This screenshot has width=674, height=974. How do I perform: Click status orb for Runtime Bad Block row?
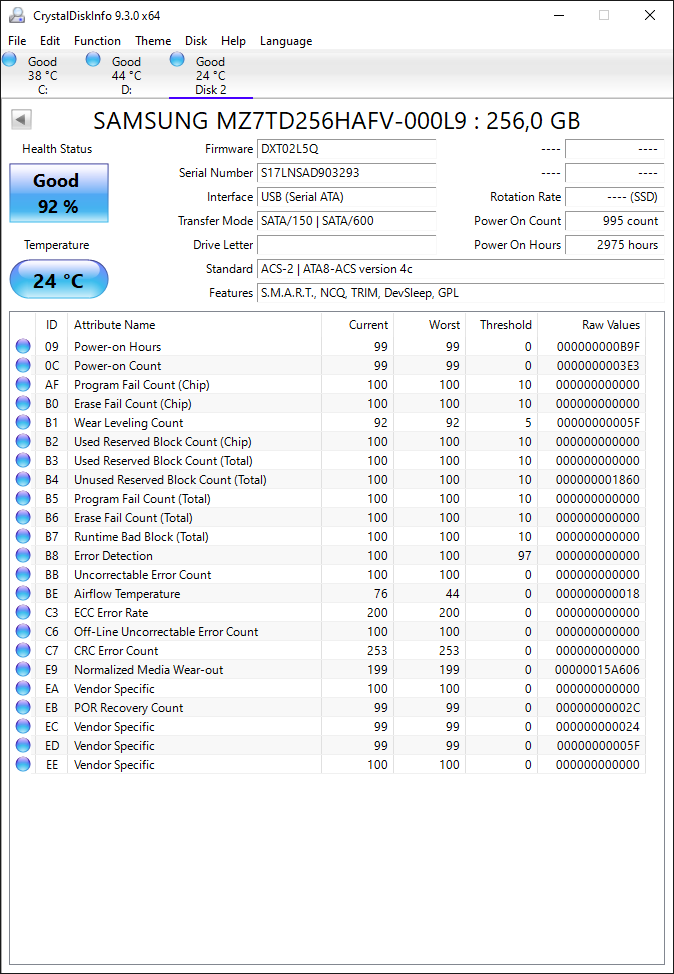coord(23,537)
